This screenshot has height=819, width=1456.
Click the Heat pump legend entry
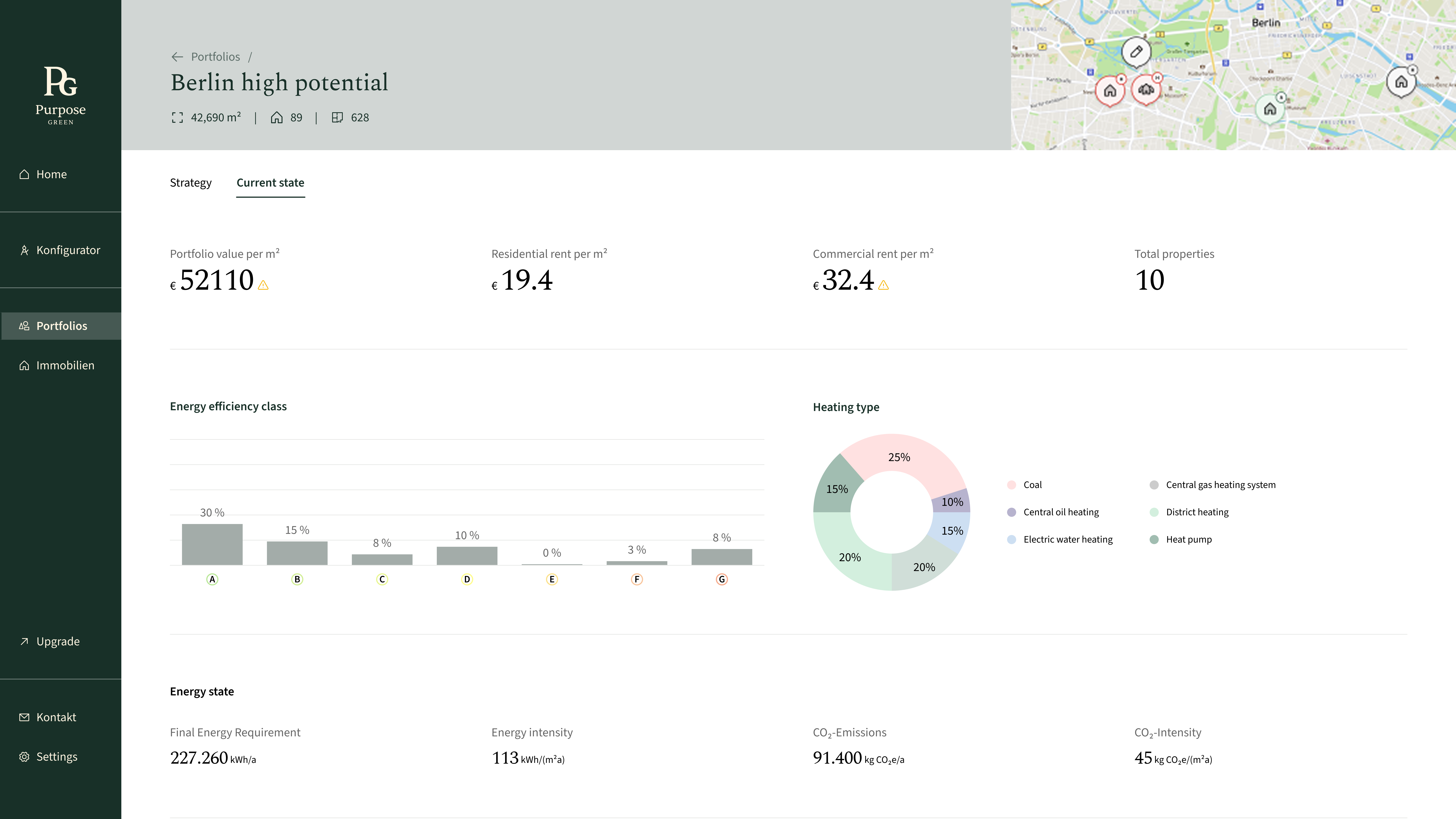1181,539
